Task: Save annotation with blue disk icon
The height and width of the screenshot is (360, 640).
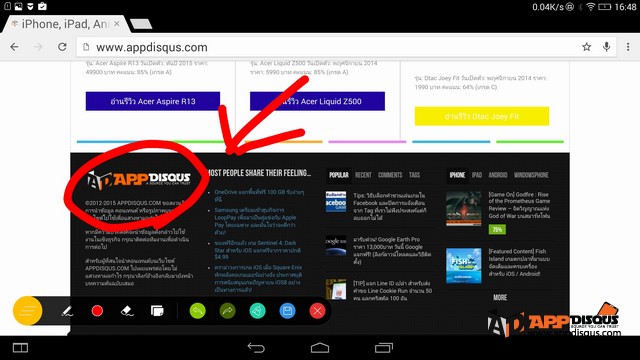Action: click(287, 311)
